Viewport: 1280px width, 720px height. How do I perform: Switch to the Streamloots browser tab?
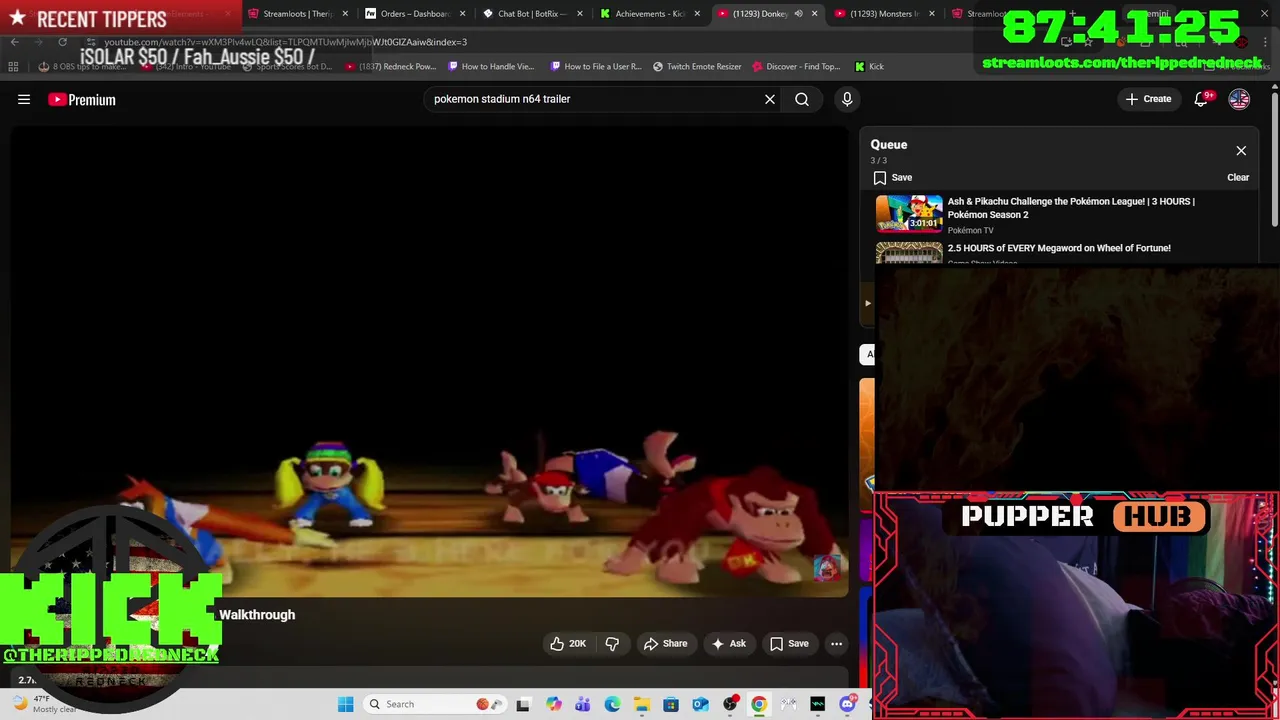pos(298,14)
